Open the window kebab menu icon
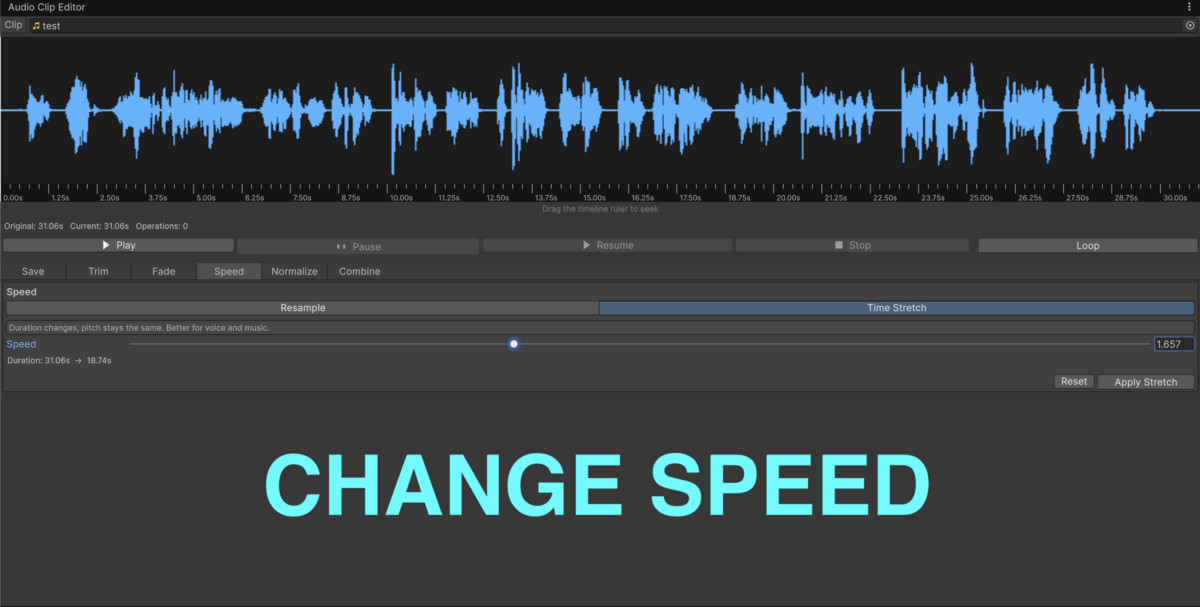This screenshot has width=1200, height=607. click(x=1189, y=7)
